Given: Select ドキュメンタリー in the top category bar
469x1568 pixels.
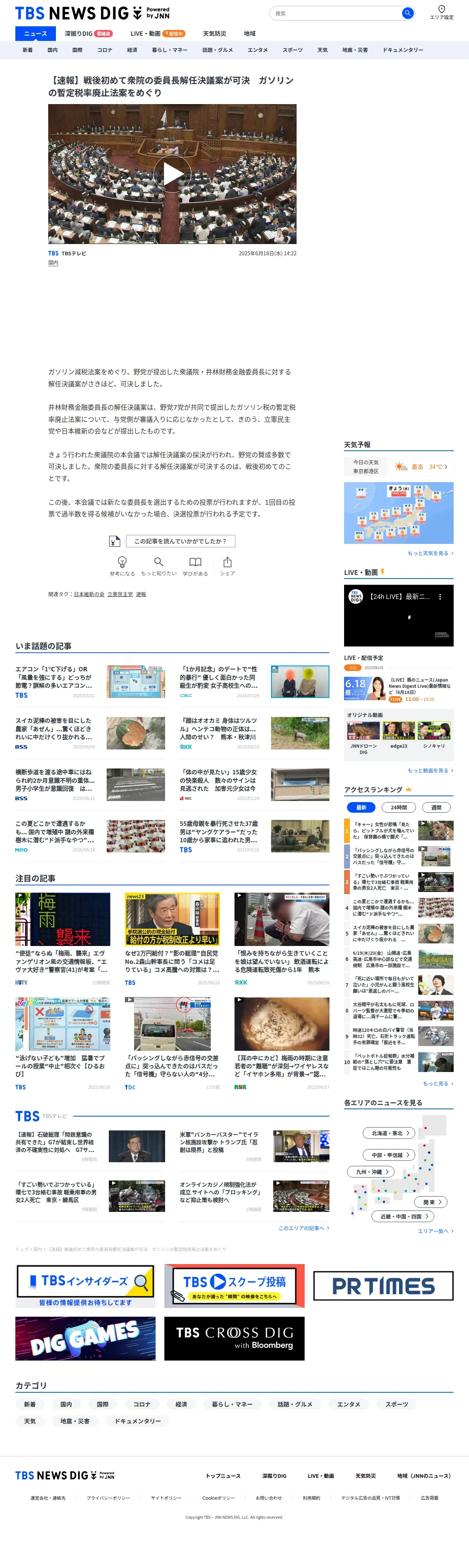Looking at the screenshot, I should pos(403,50).
